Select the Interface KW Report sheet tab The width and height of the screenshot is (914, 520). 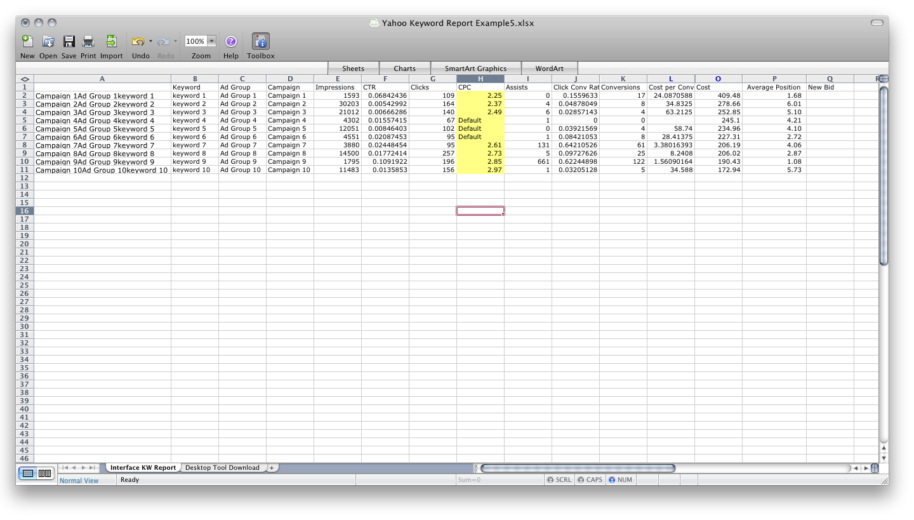(x=143, y=468)
